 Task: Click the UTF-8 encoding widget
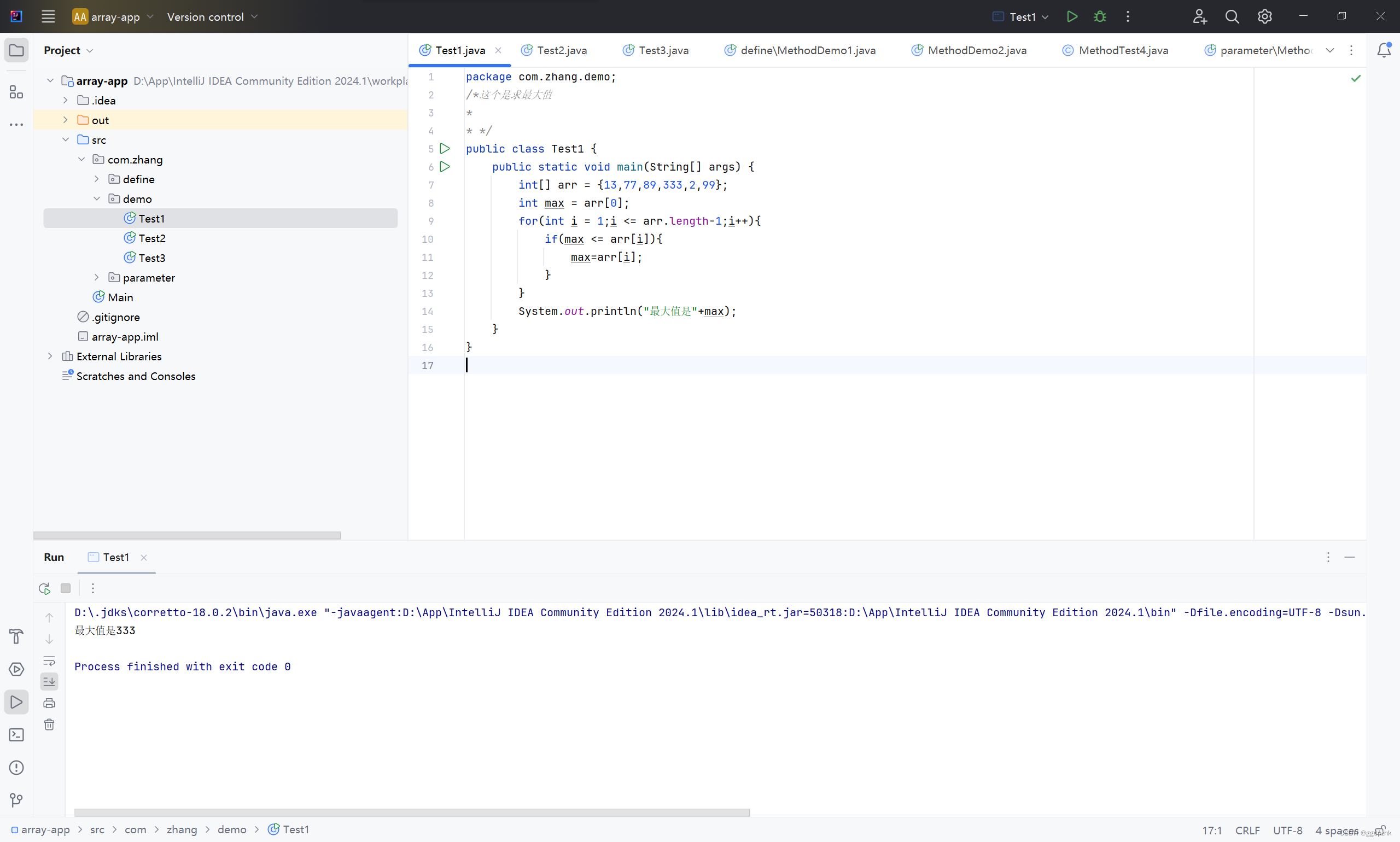click(x=1287, y=830)
